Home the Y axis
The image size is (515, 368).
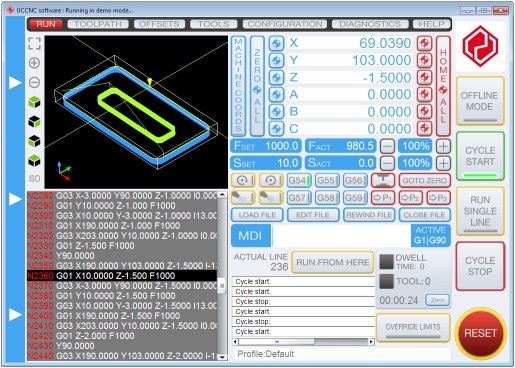(x=424, y=60)
